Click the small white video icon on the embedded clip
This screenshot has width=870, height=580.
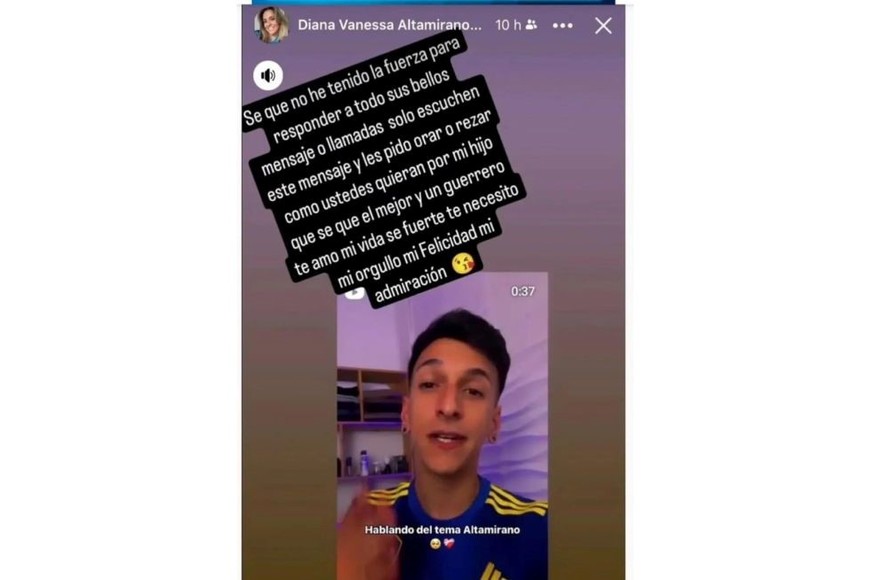(355, 292)
